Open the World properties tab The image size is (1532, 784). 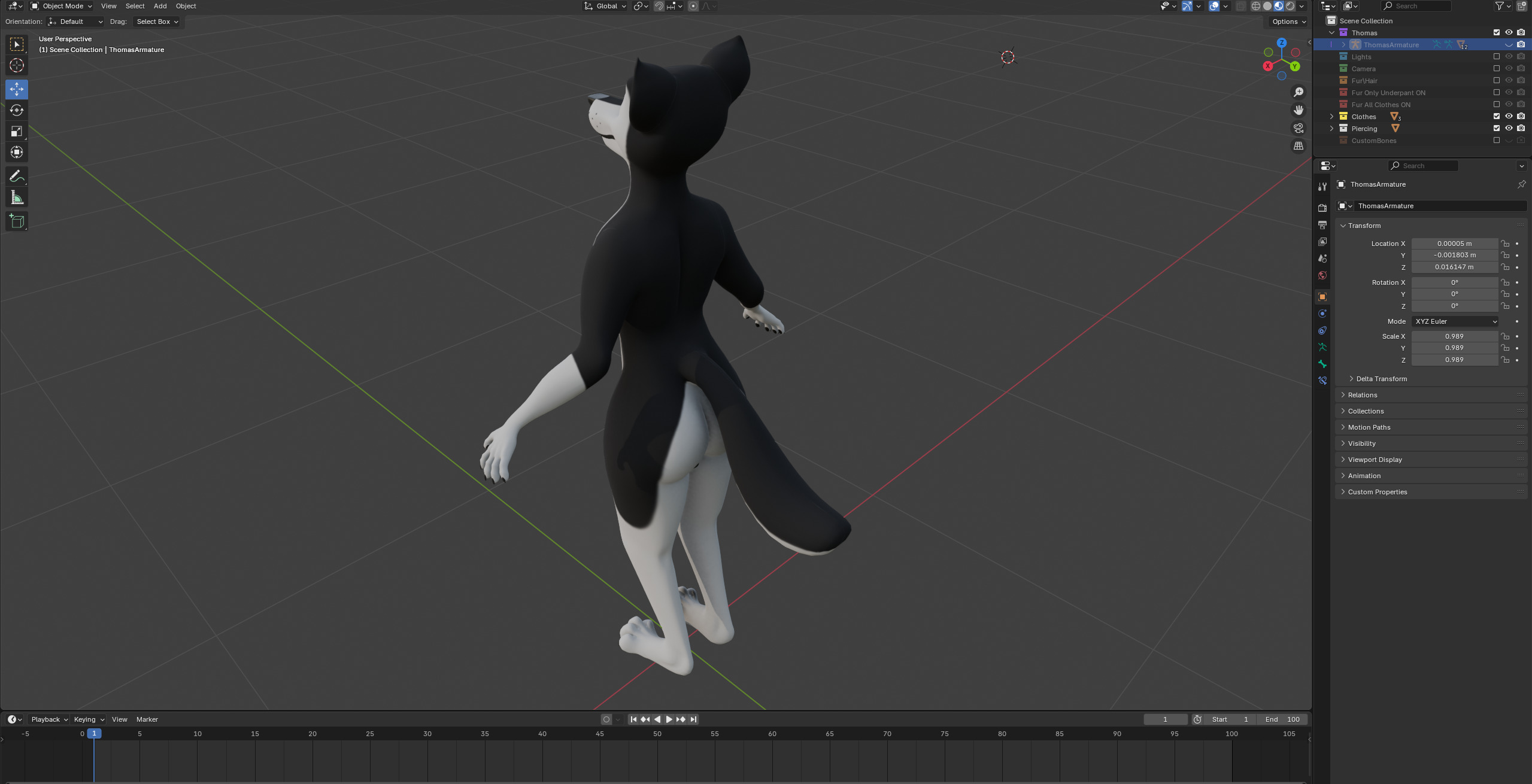tap(1322, 275)
